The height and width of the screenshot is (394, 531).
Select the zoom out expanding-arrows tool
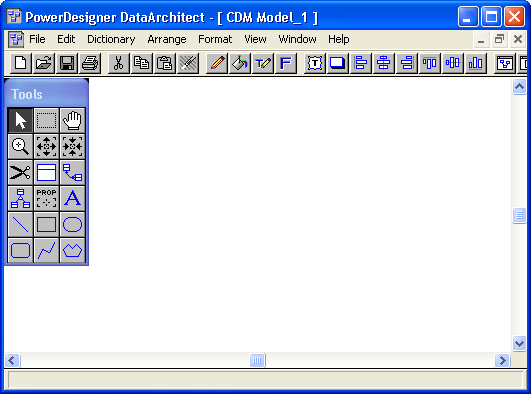click(46, 146)
